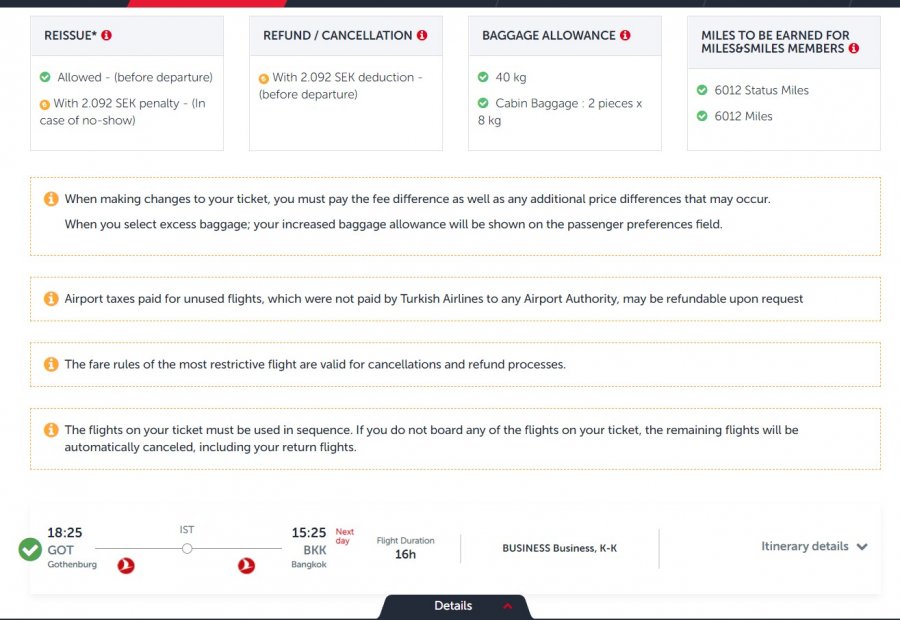Click the Next day arrival note
The height and width of the screenshot is (620, 900).
click(344, 537)
